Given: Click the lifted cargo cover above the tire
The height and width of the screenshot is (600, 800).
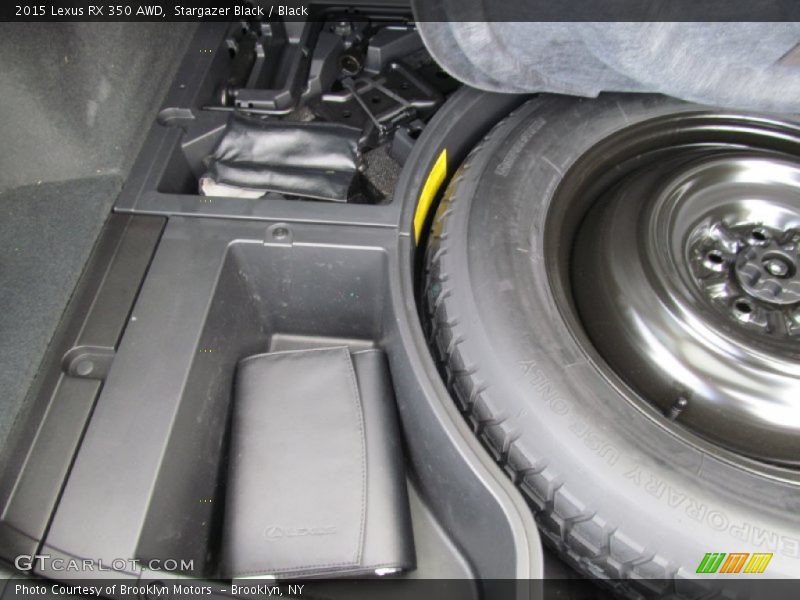Looking at the screenshot, I should point(620,50).
